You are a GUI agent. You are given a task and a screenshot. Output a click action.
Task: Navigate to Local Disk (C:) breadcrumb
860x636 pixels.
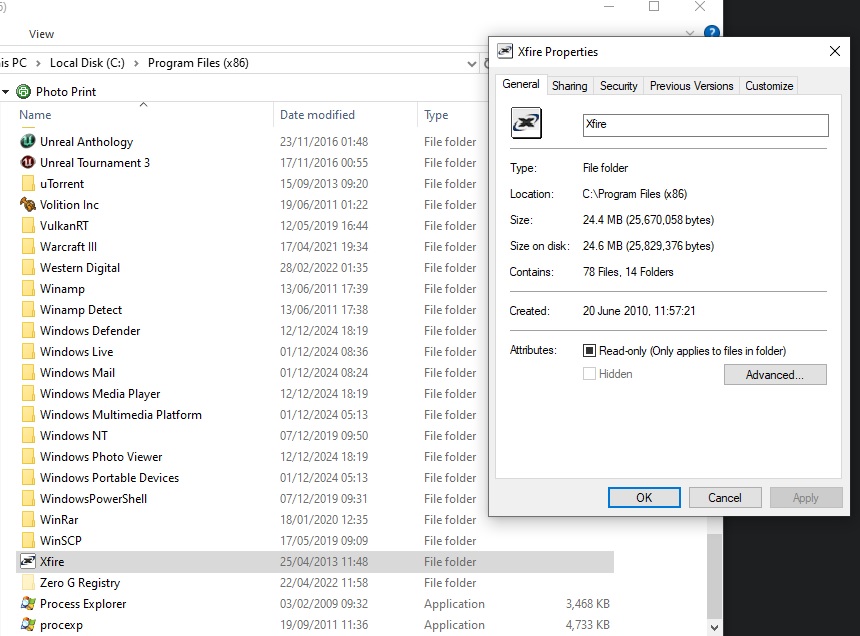[x=87, y=63]
